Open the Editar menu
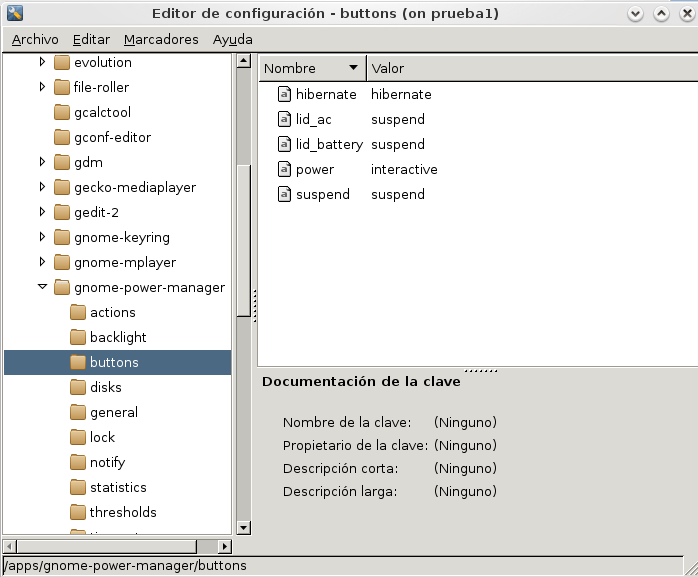 [91, 40]
